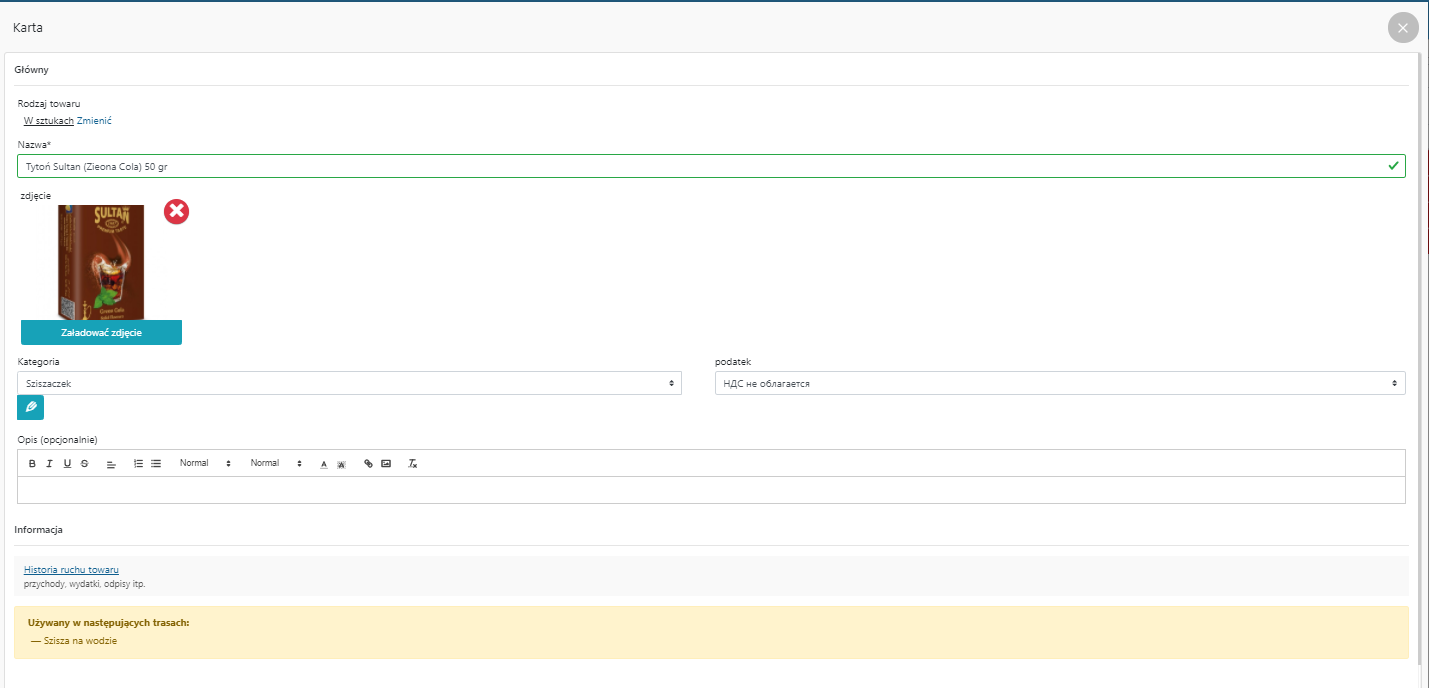The height and width of the screenshot is (688, 1429).
Task: Click the Załadować zdjęcie button
Action: (x=101, y=333)
